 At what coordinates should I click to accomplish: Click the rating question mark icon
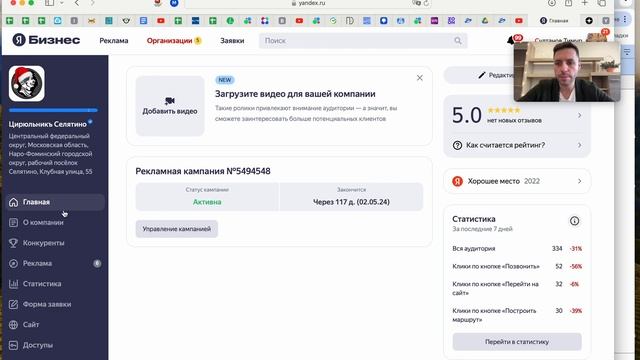click(457, 145)
